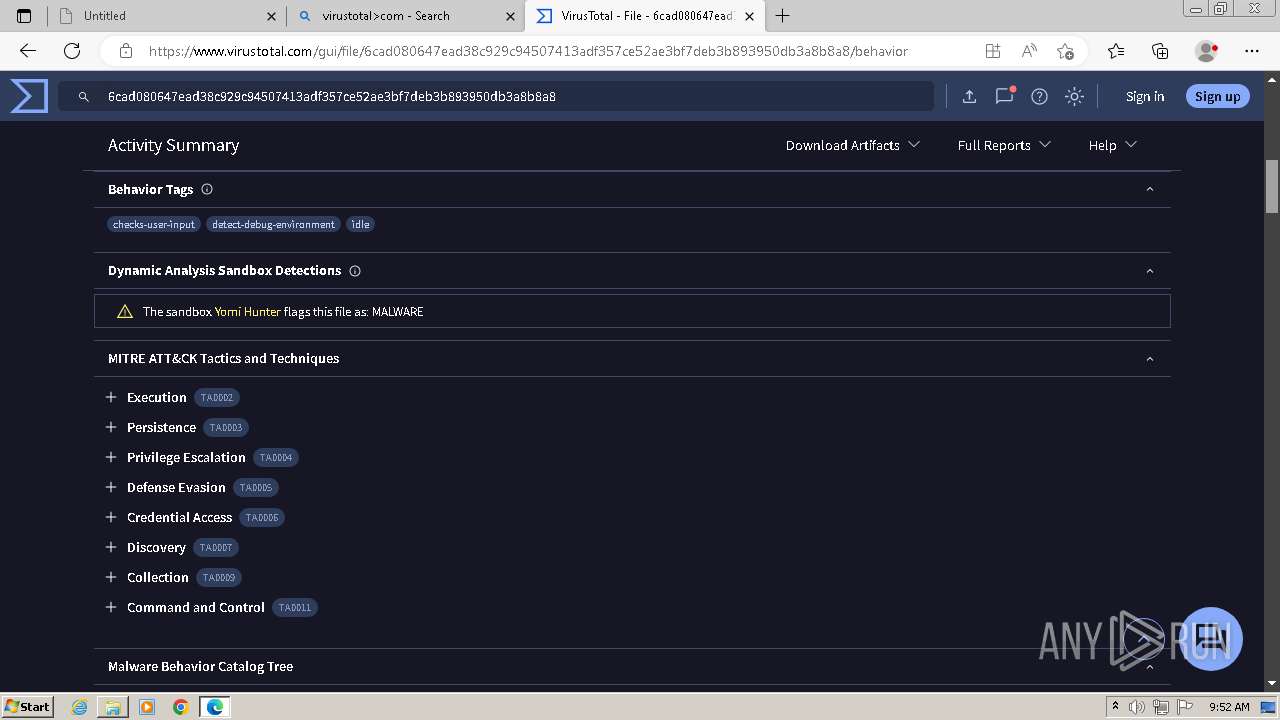This screenshot has height=720, width=1280.
Task: Collapse the Behavior Tags section
Action: tap(1150, 189)
